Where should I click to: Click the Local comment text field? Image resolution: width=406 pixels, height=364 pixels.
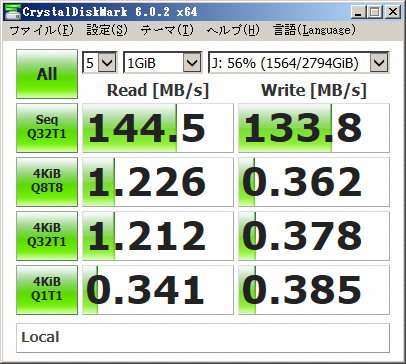point(203,338)
